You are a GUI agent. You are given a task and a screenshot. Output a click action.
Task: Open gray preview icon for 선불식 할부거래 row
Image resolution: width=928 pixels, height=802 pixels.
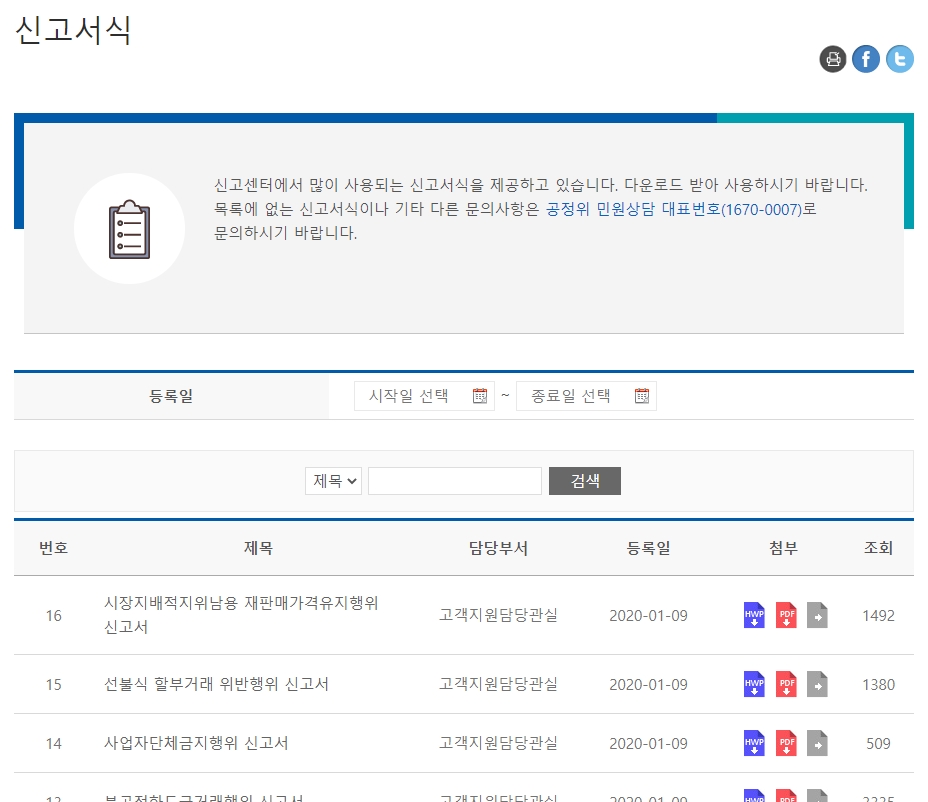[x=817, y=684]
